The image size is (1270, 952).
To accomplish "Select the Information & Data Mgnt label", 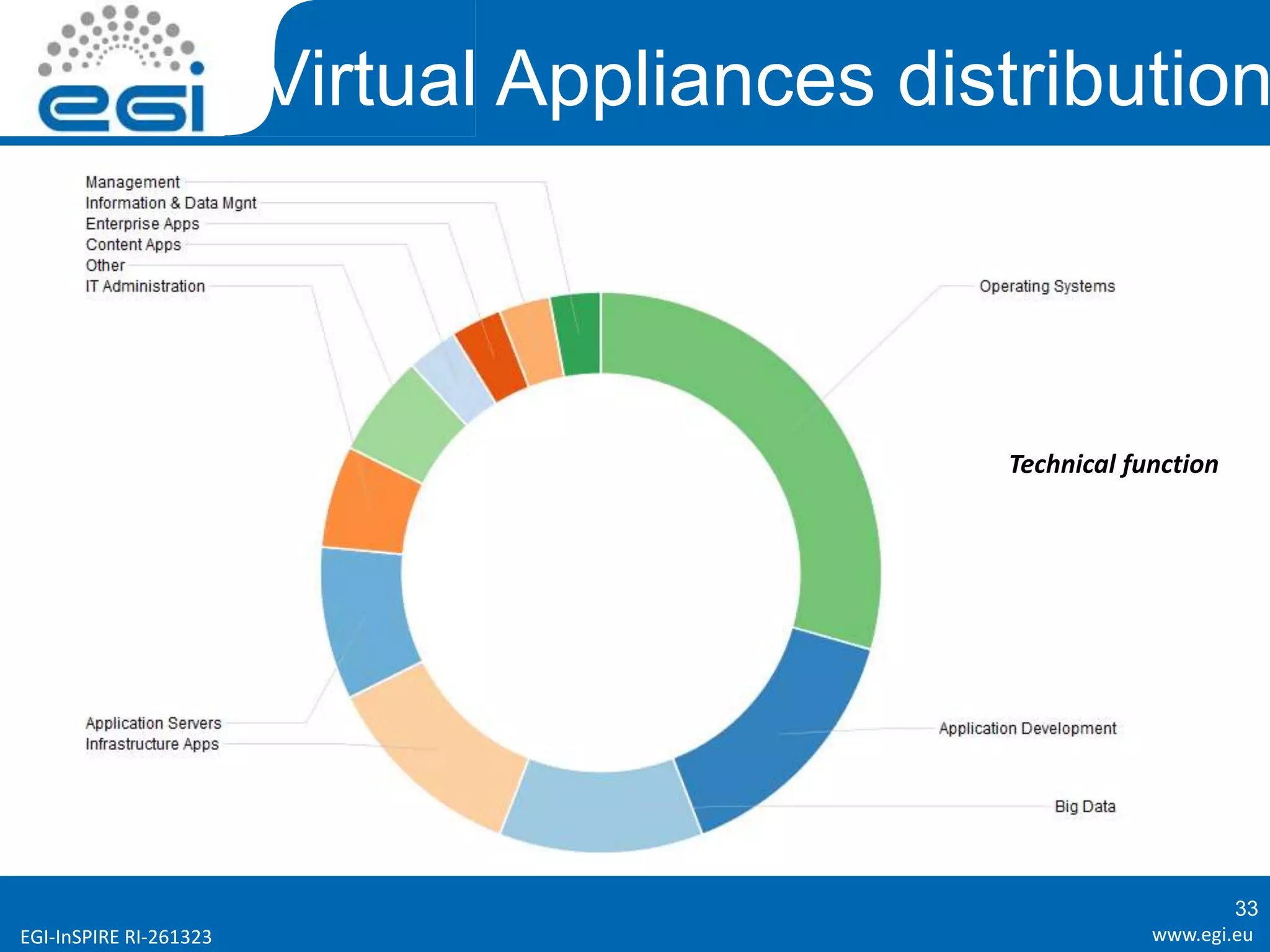I will [171, 203].
